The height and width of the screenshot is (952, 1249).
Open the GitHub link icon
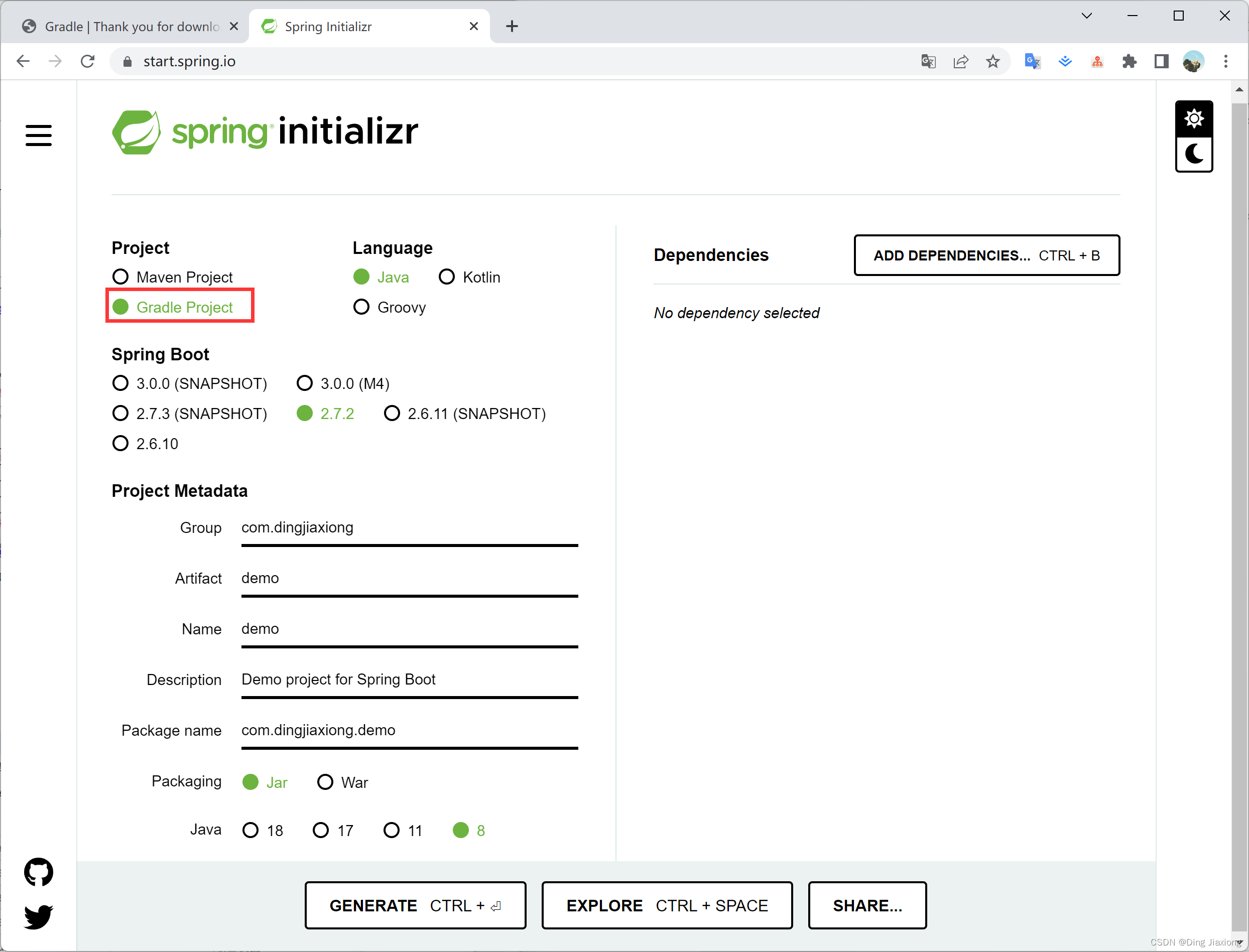(39, 872)
